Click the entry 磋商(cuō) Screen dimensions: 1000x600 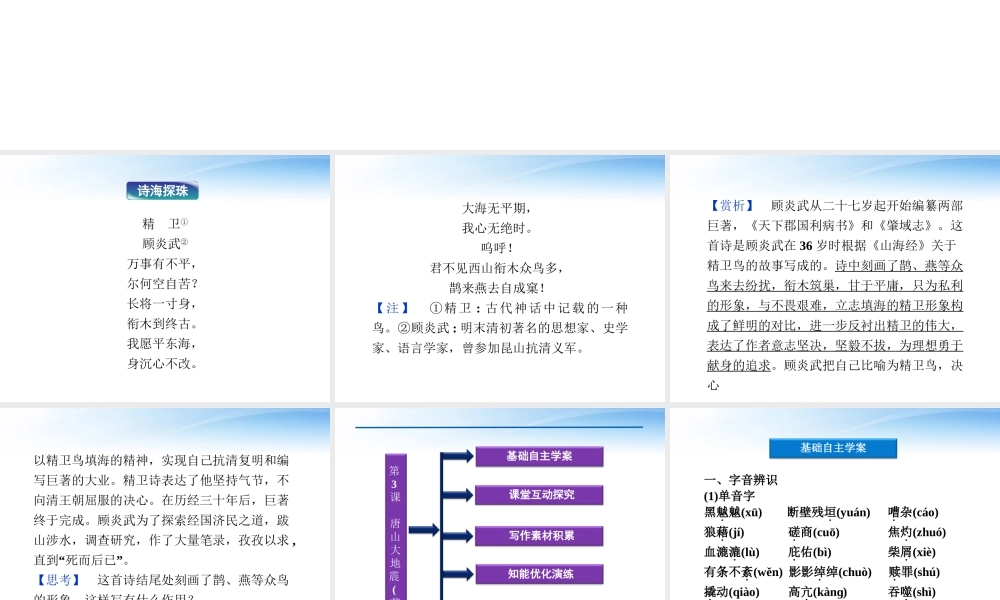point(814,532)
